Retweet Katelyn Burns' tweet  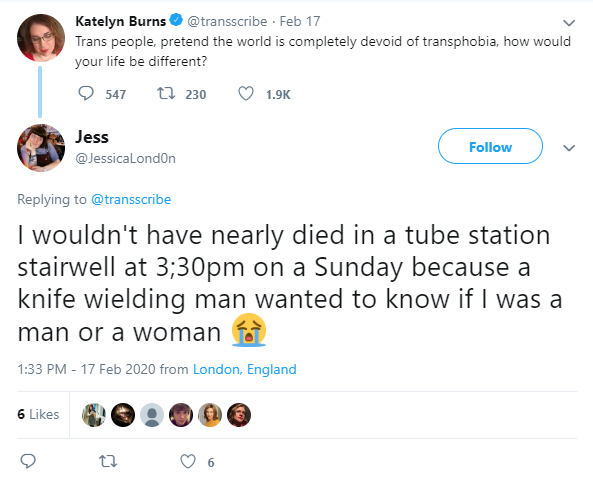[166, 93]
